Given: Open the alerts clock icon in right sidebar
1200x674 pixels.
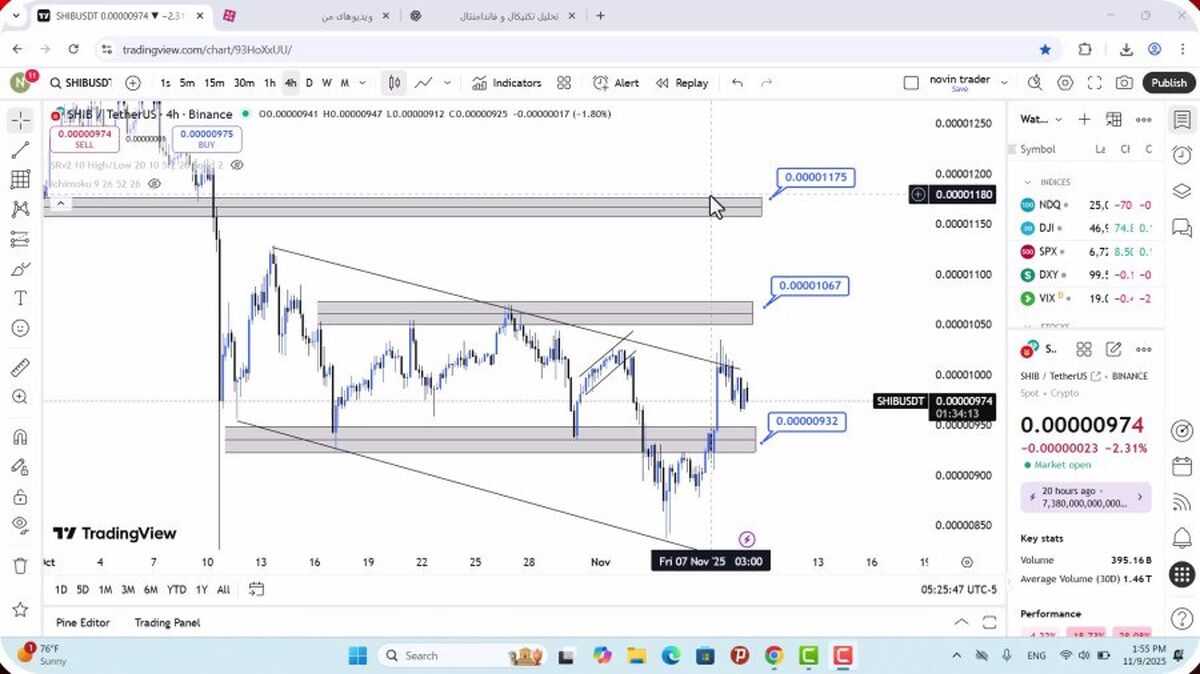Looking at the screenshot, I should coord(1182,155).
